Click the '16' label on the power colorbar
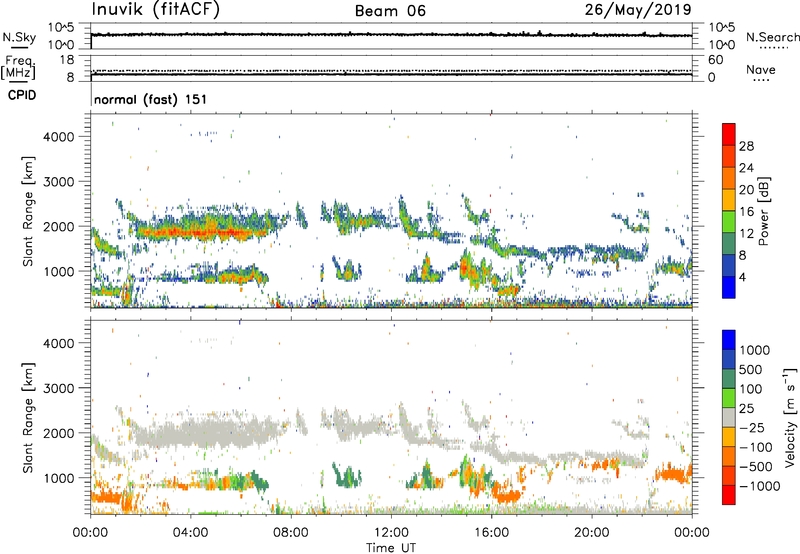Image resolution: width=800 pixels, height=554 pixels. pos(746,212)
